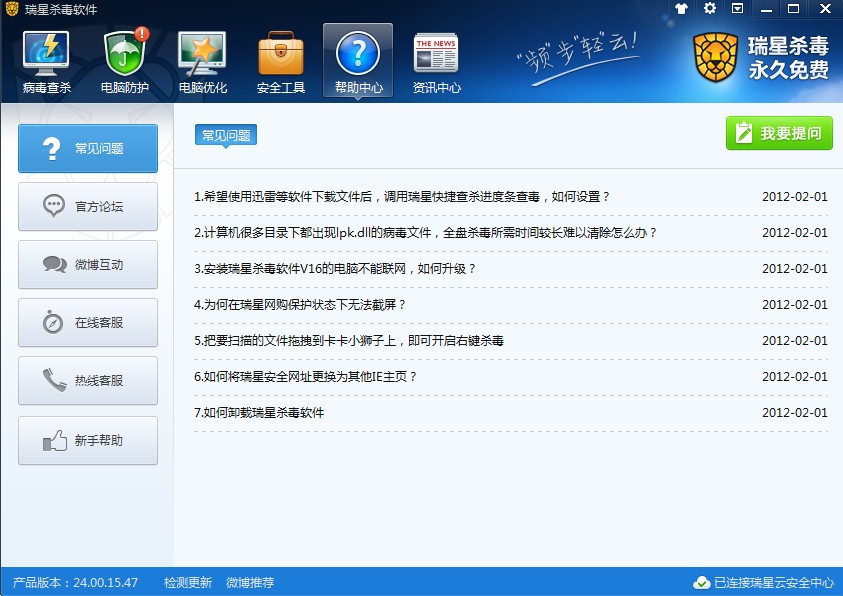843x596 pixels.
Task: Open 微博互动 sidebar item
Action: click(88, 265)
